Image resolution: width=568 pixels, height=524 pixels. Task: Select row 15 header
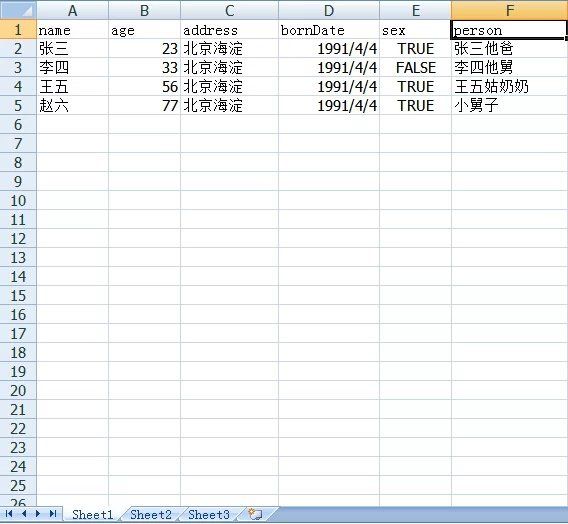point(18,295)
